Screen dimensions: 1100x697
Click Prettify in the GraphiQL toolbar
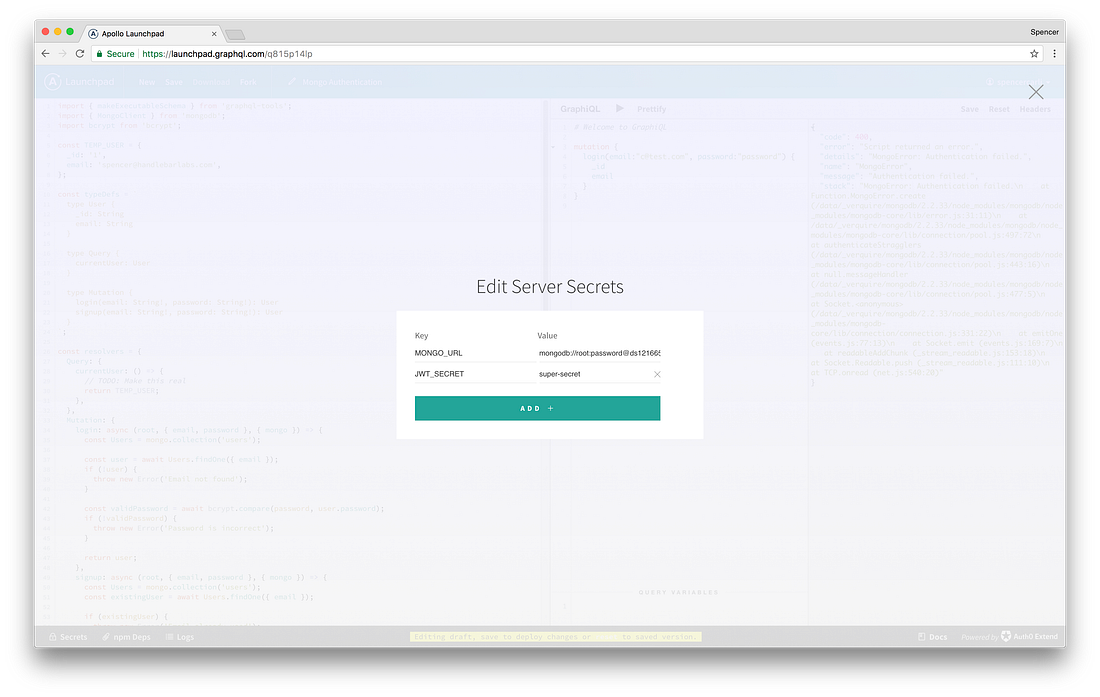tap(653, 109)
